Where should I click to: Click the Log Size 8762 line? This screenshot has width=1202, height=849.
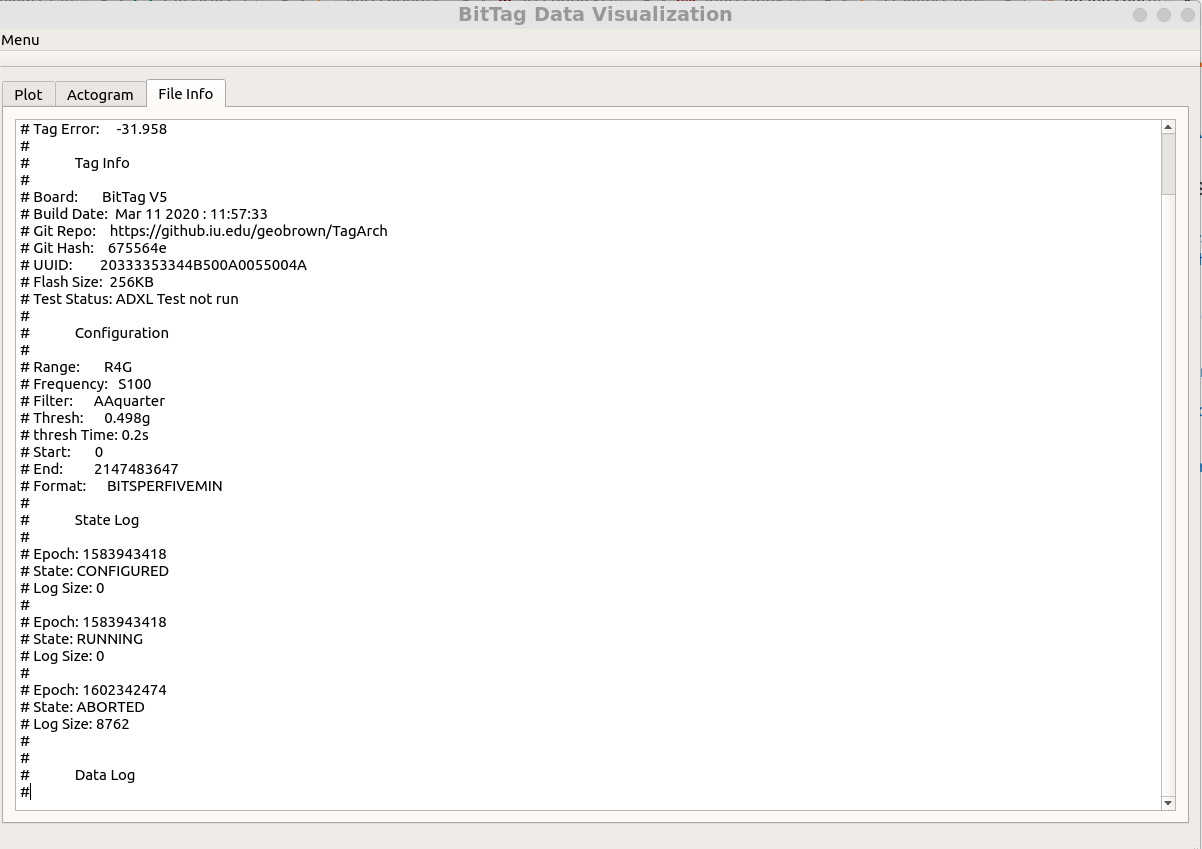click(74, 724)
